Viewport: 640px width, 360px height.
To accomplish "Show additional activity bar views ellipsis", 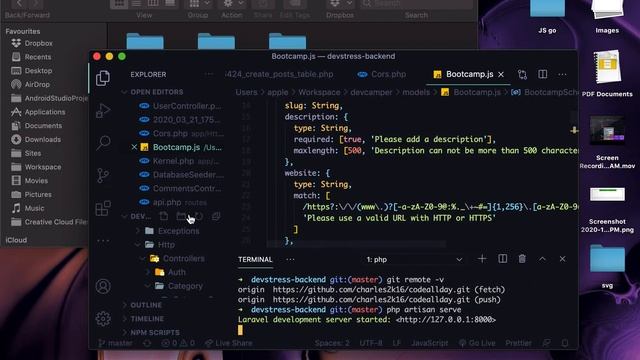I will point(103,241).
